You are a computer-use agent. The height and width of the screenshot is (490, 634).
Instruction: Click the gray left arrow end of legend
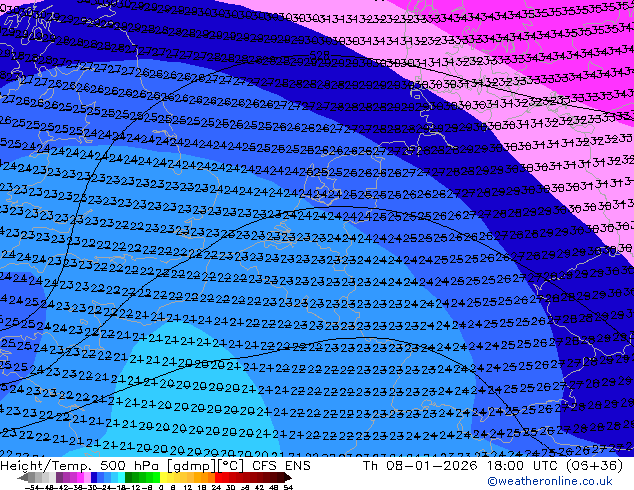[23, 478]
